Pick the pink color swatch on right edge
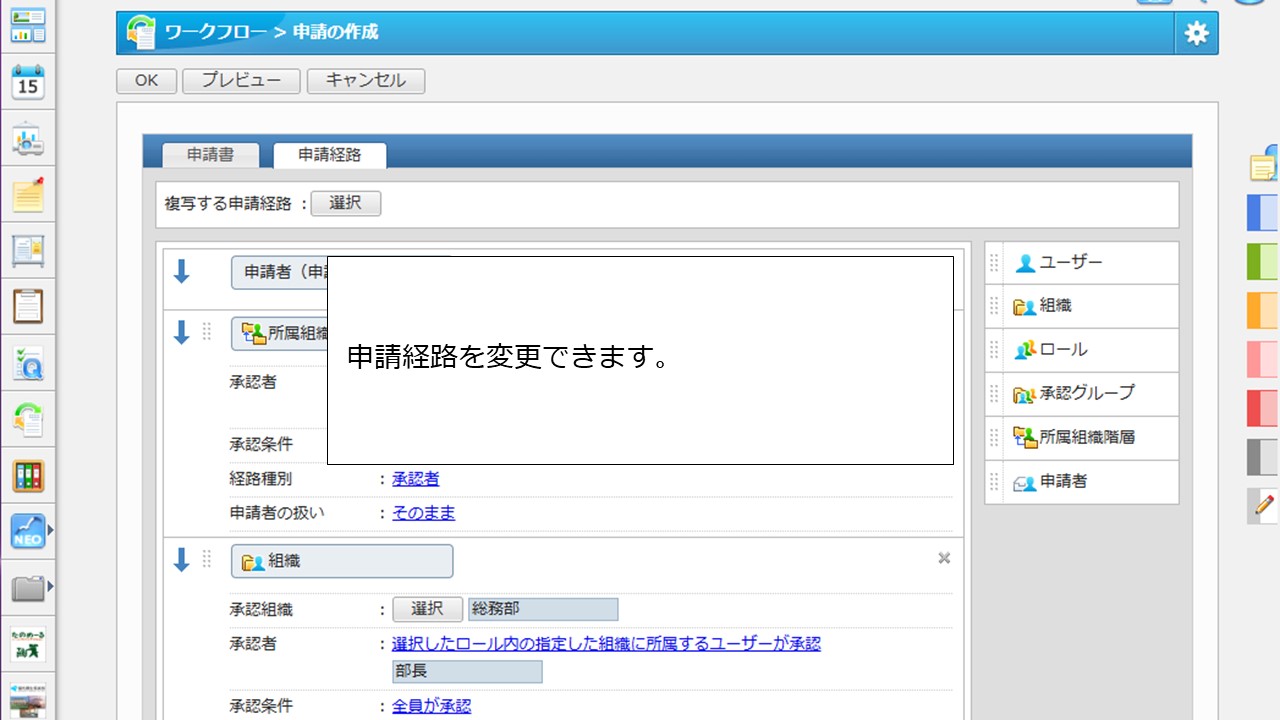1280x720 pixels. tap(1264, 359)
